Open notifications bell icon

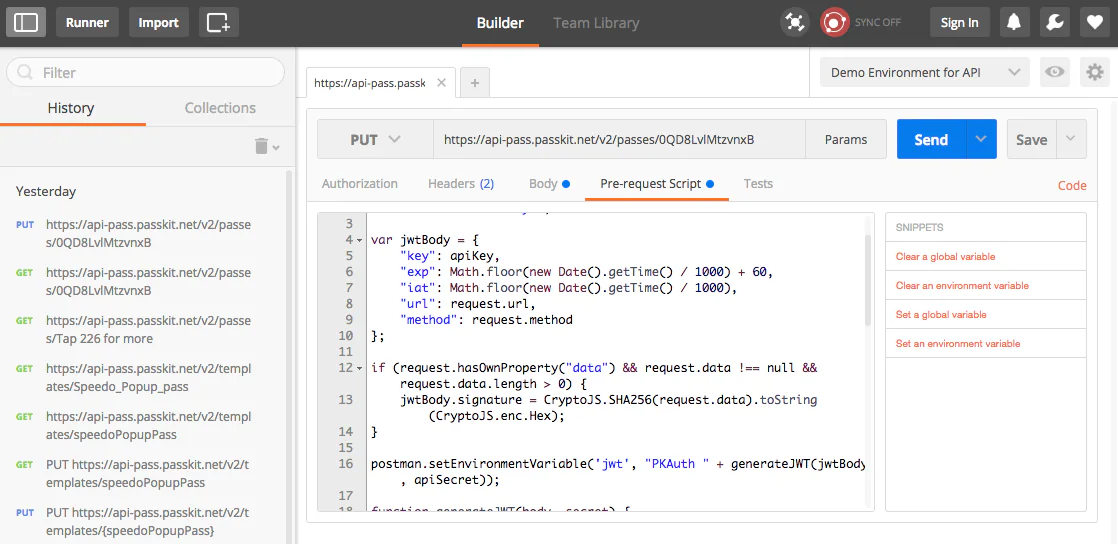(1013, 22)
